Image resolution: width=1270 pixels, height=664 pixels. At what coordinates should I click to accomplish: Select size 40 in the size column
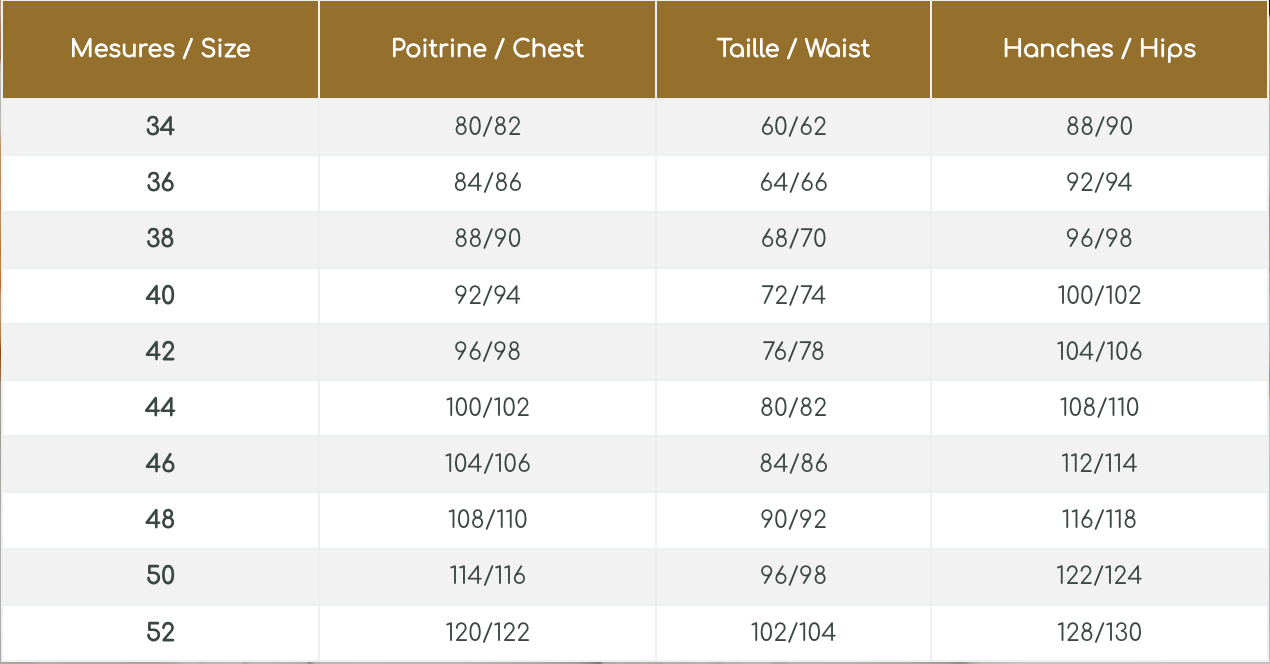pyautogui.click(x=160, y=295)
